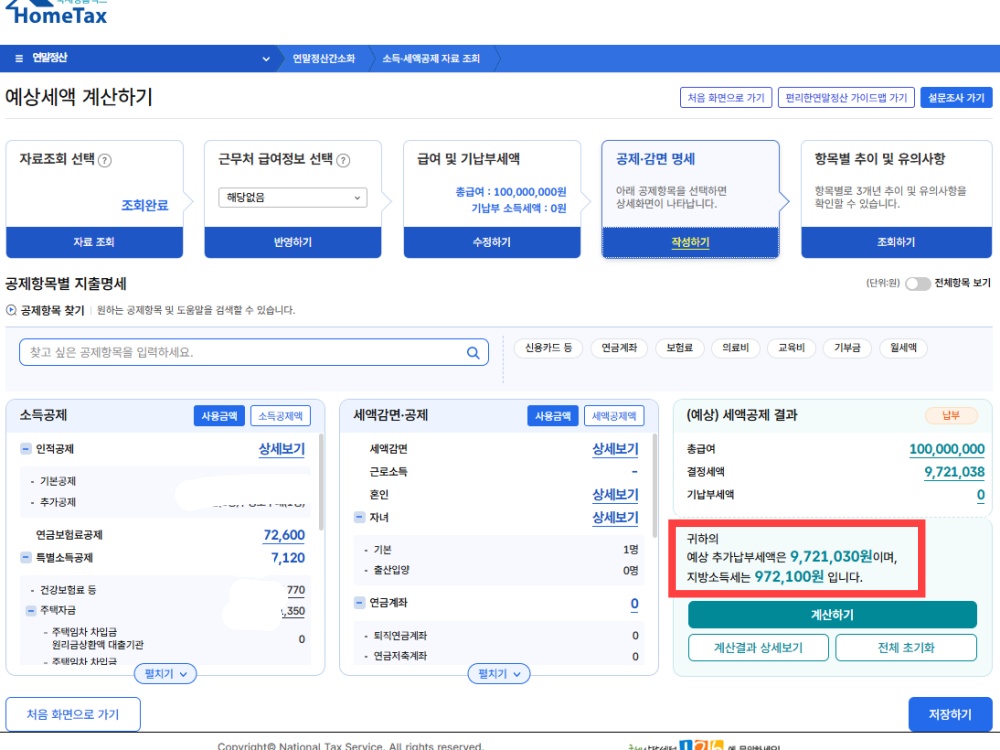This screenshot has width=1000, height=750.
Task: Switch 소득공제 panel to 사용금액 tab
Action: (x=219, y=416)
